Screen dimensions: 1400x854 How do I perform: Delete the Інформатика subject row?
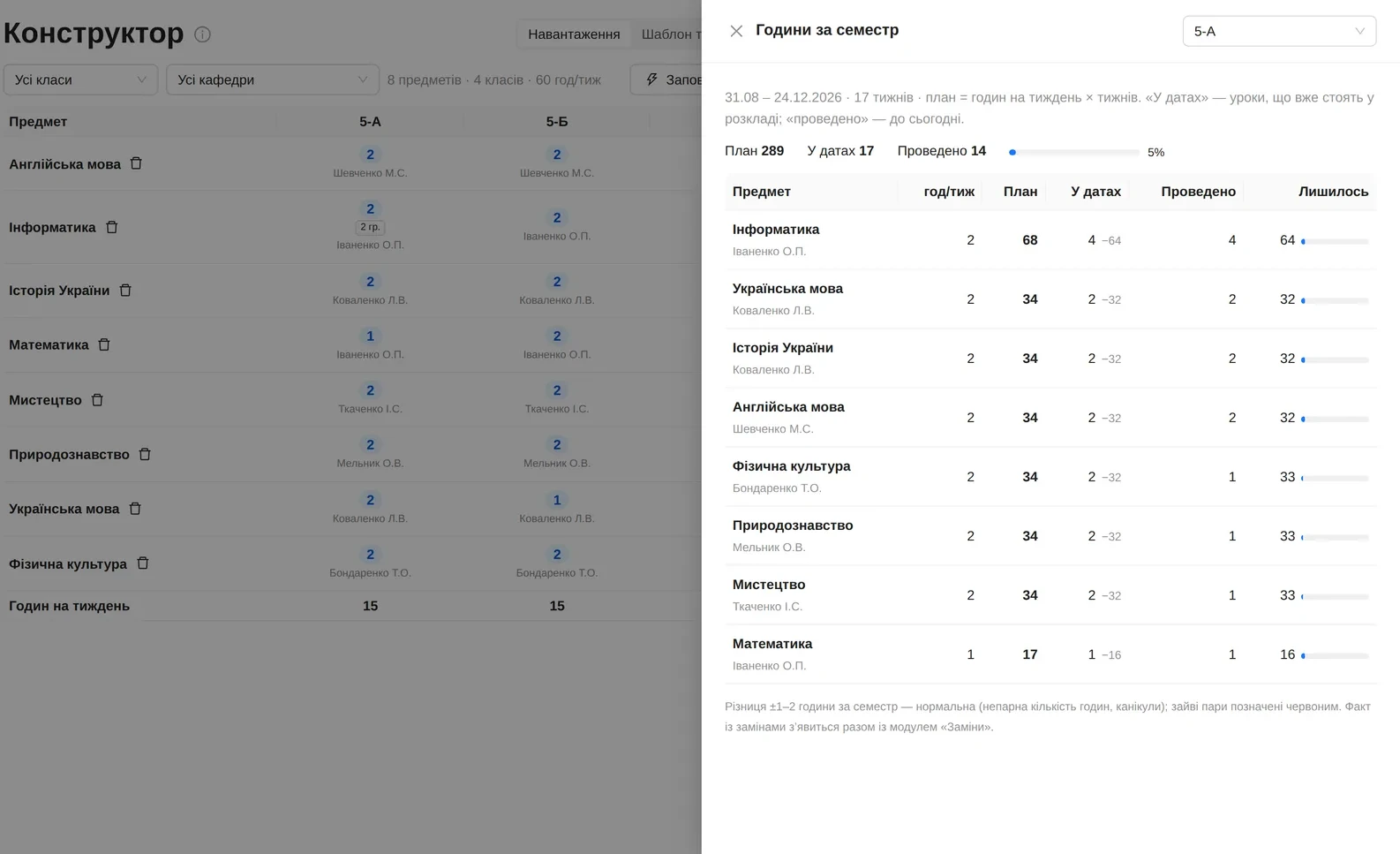(112, 227)
